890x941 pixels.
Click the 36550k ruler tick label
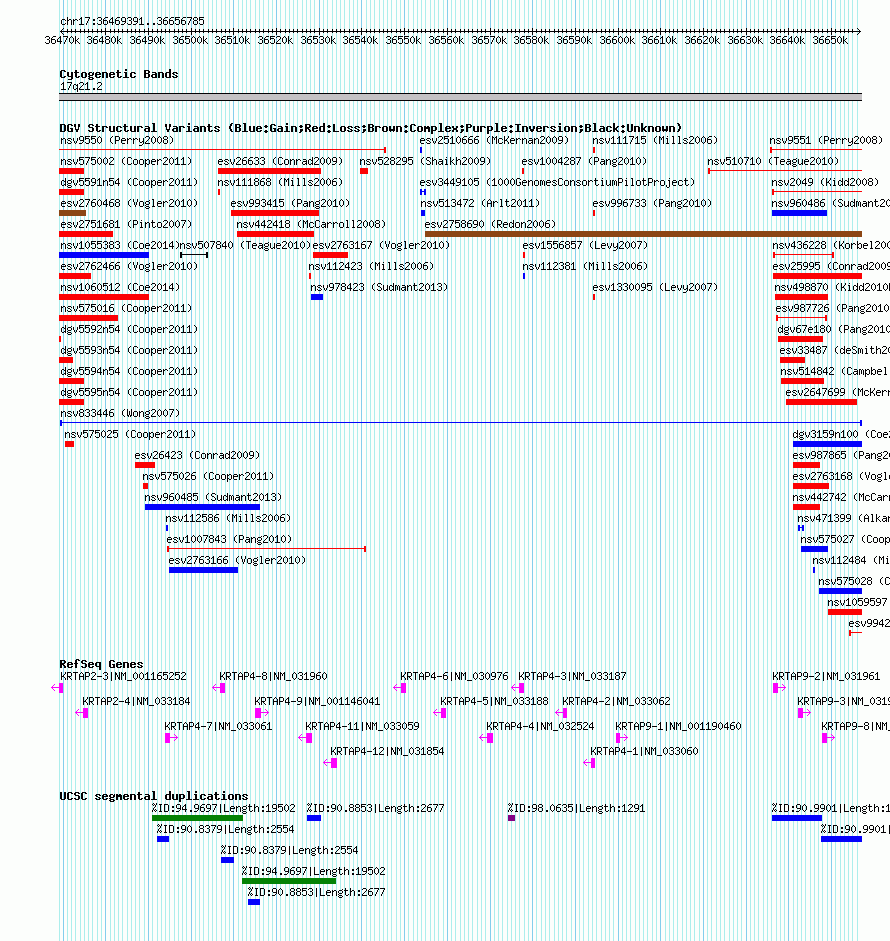[x=403, y=40]
